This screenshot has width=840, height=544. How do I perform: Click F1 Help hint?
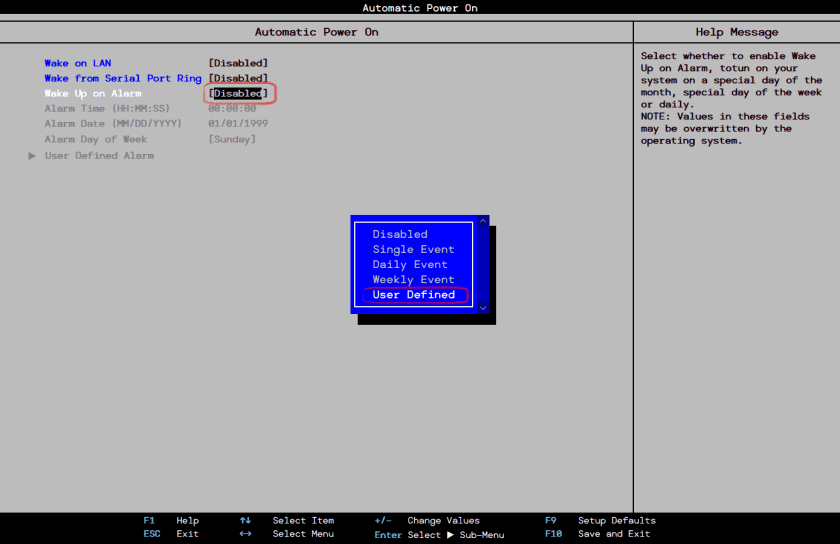[x=171, y=520]
